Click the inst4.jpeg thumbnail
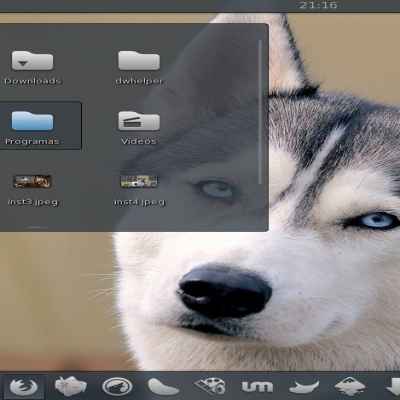This screenshot has width=400, height=400. point(139,181)
